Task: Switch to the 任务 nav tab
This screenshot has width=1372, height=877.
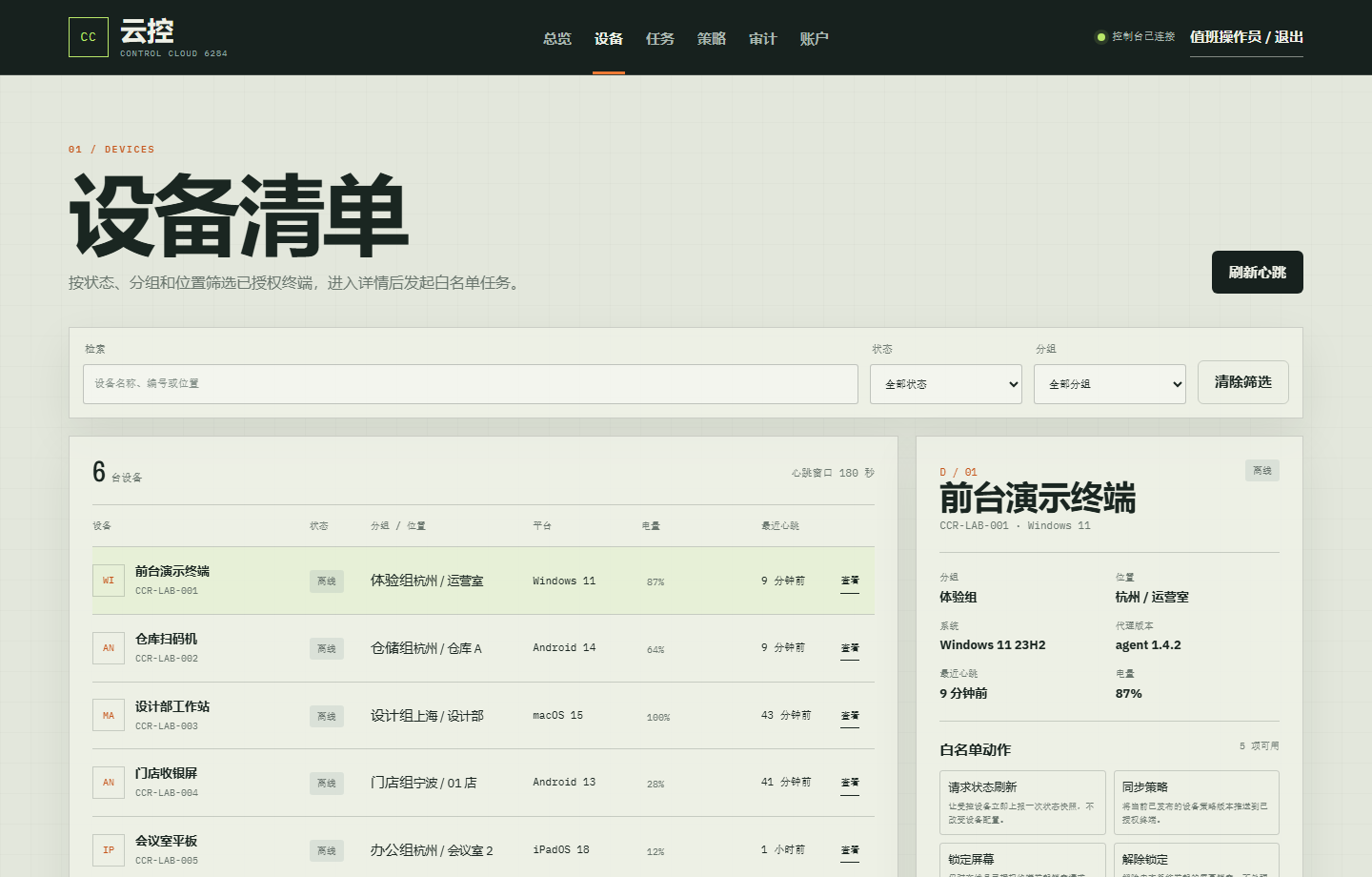Action: pos(660,38)
